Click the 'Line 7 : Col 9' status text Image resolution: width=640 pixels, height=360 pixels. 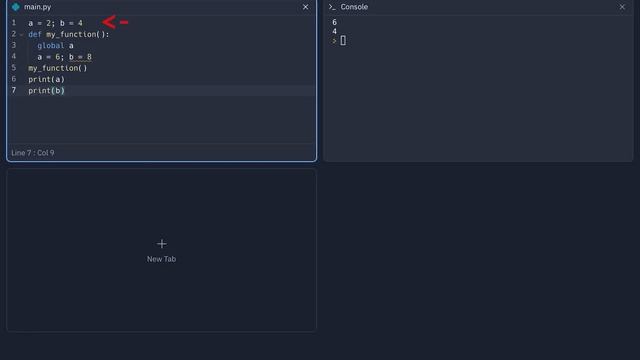pos(33,153)
